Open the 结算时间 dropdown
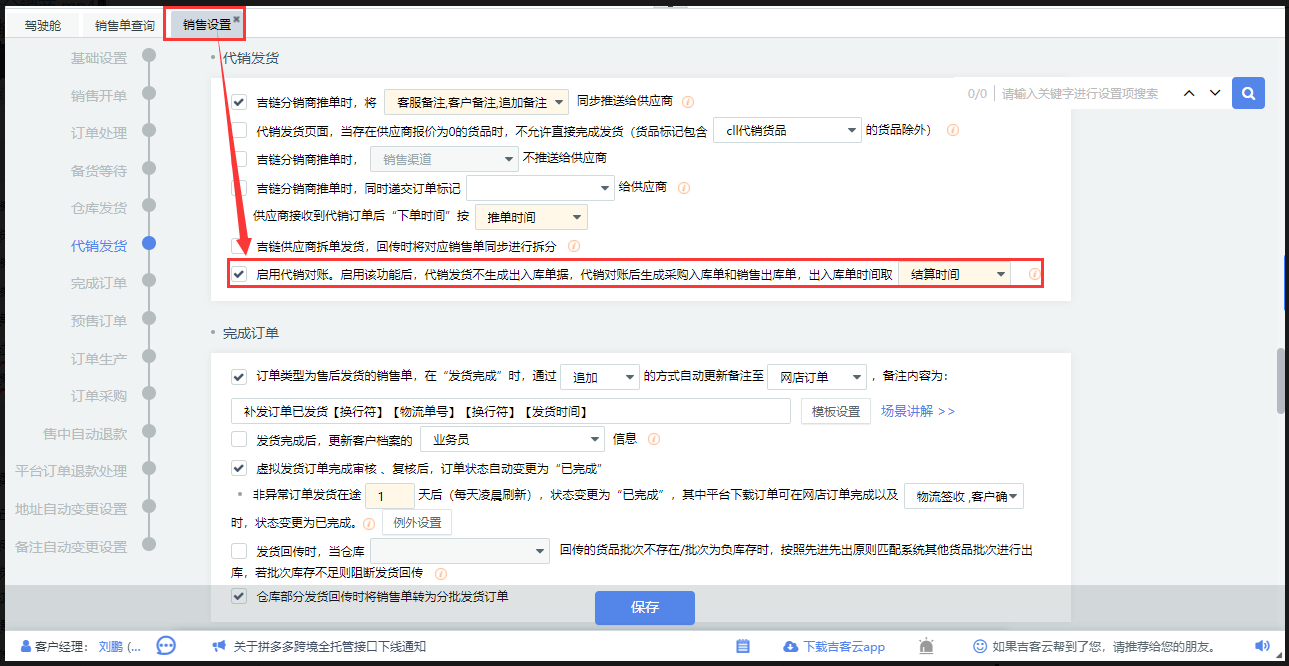This screenshot has height=666, width=1289. click(954, 274)
